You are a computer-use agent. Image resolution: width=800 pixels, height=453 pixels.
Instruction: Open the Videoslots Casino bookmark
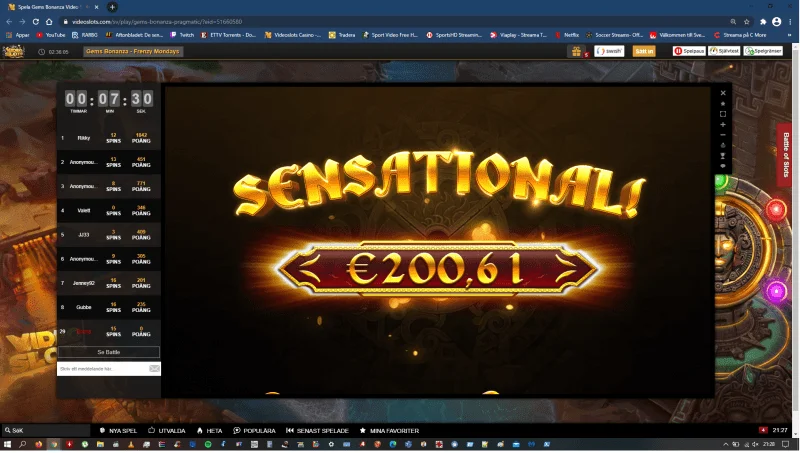(x=292, y=35)
